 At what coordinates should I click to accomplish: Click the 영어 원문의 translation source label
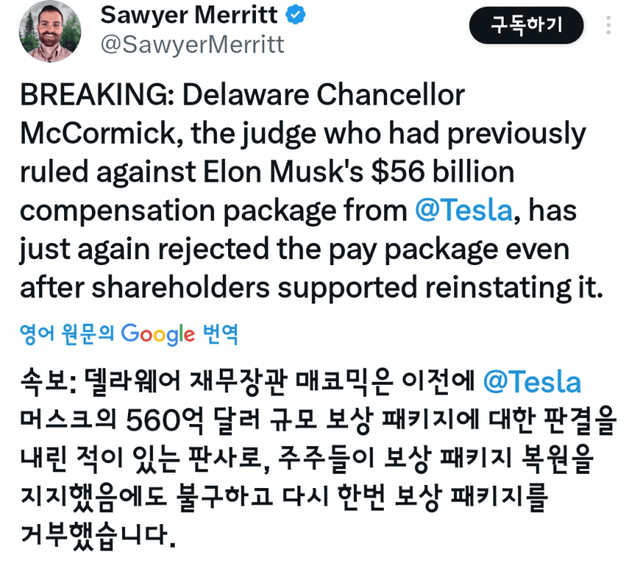pos(67,334)
